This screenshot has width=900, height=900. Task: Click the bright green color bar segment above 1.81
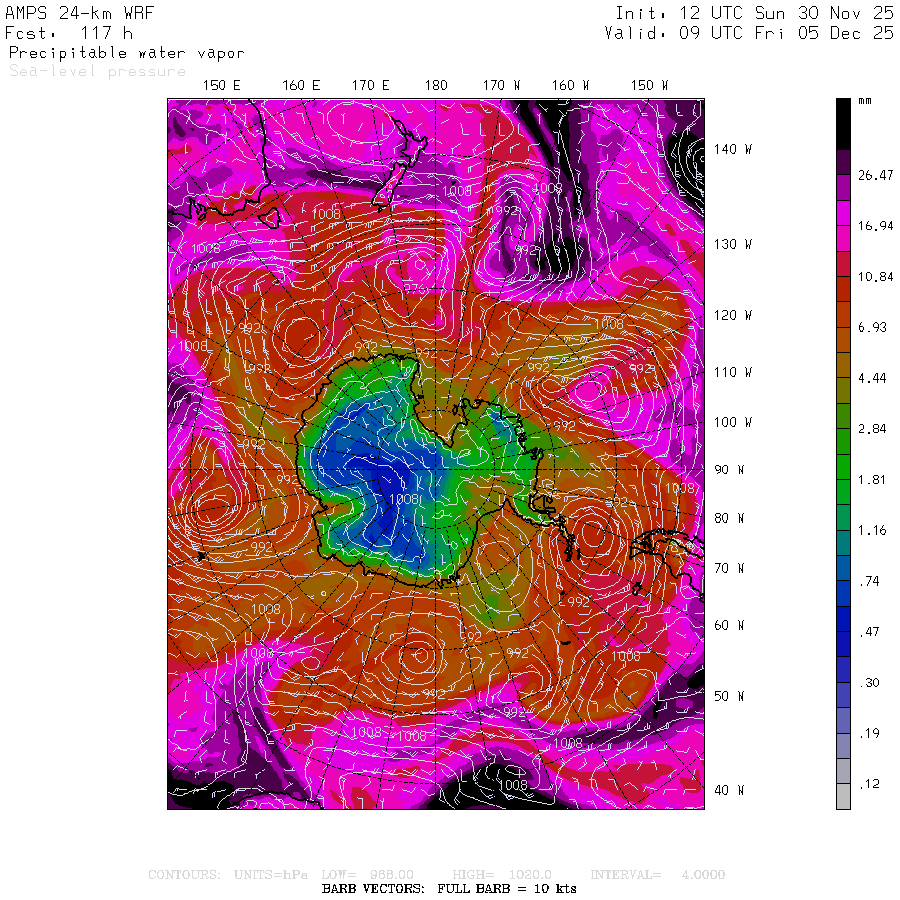point(843,467)
